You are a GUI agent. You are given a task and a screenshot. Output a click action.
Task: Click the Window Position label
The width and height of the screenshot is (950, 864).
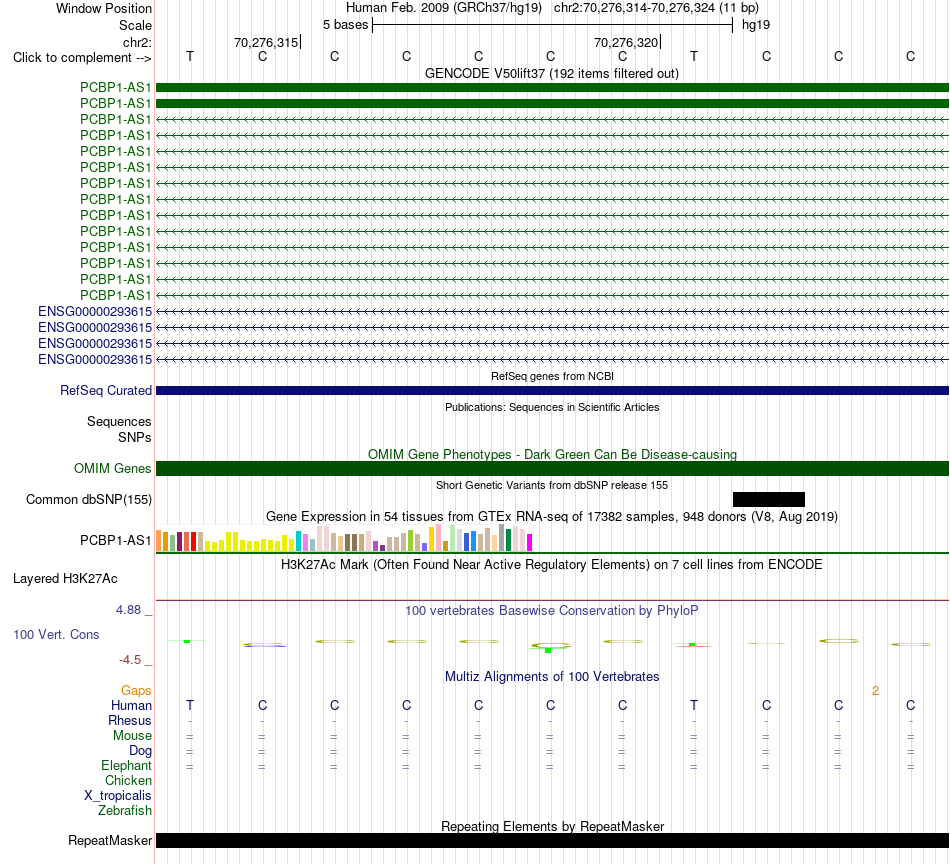(104, 8)
